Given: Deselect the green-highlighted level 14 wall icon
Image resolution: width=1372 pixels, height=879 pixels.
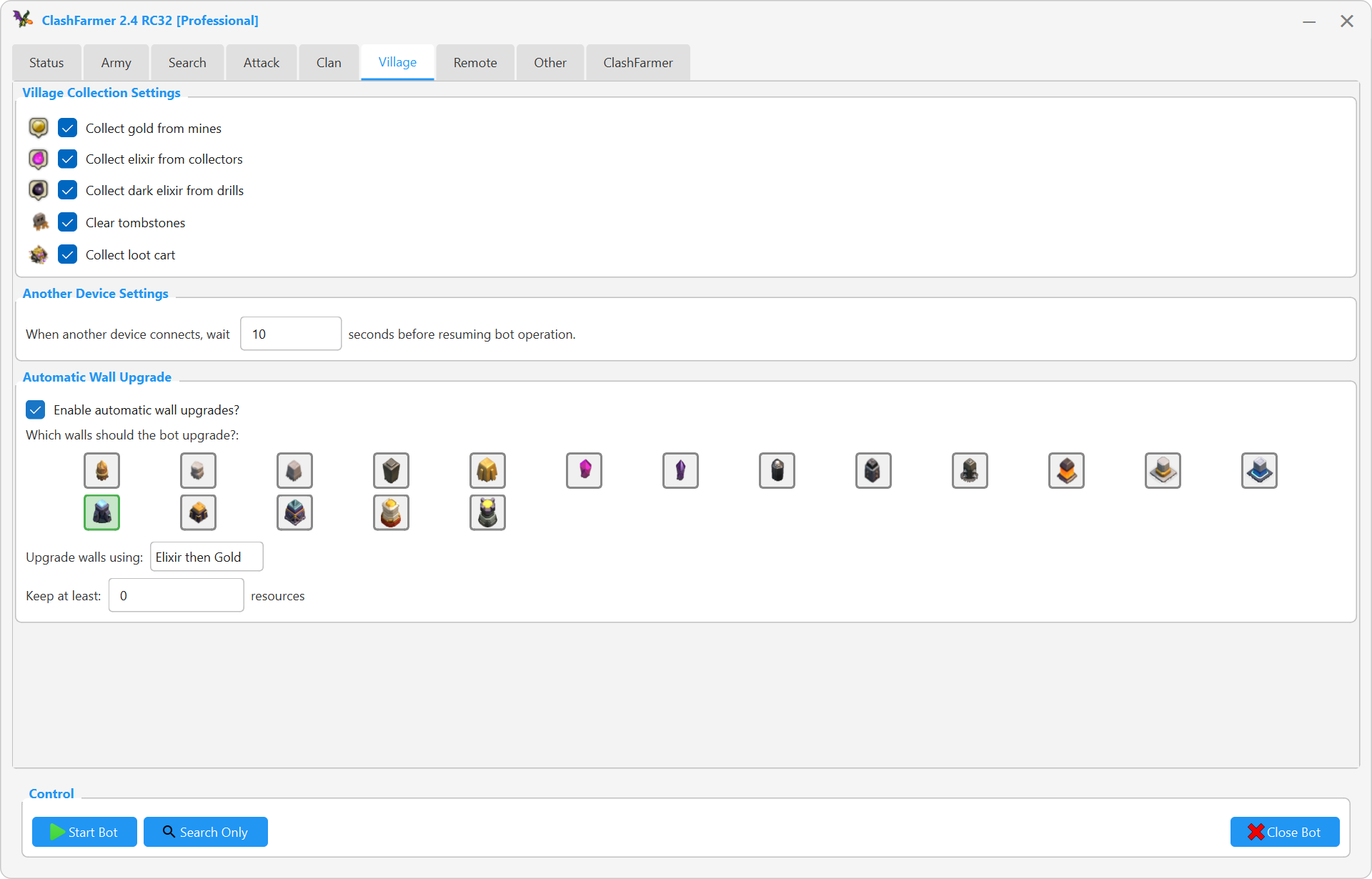Looking at the screenshot, I should coord(101,512).
